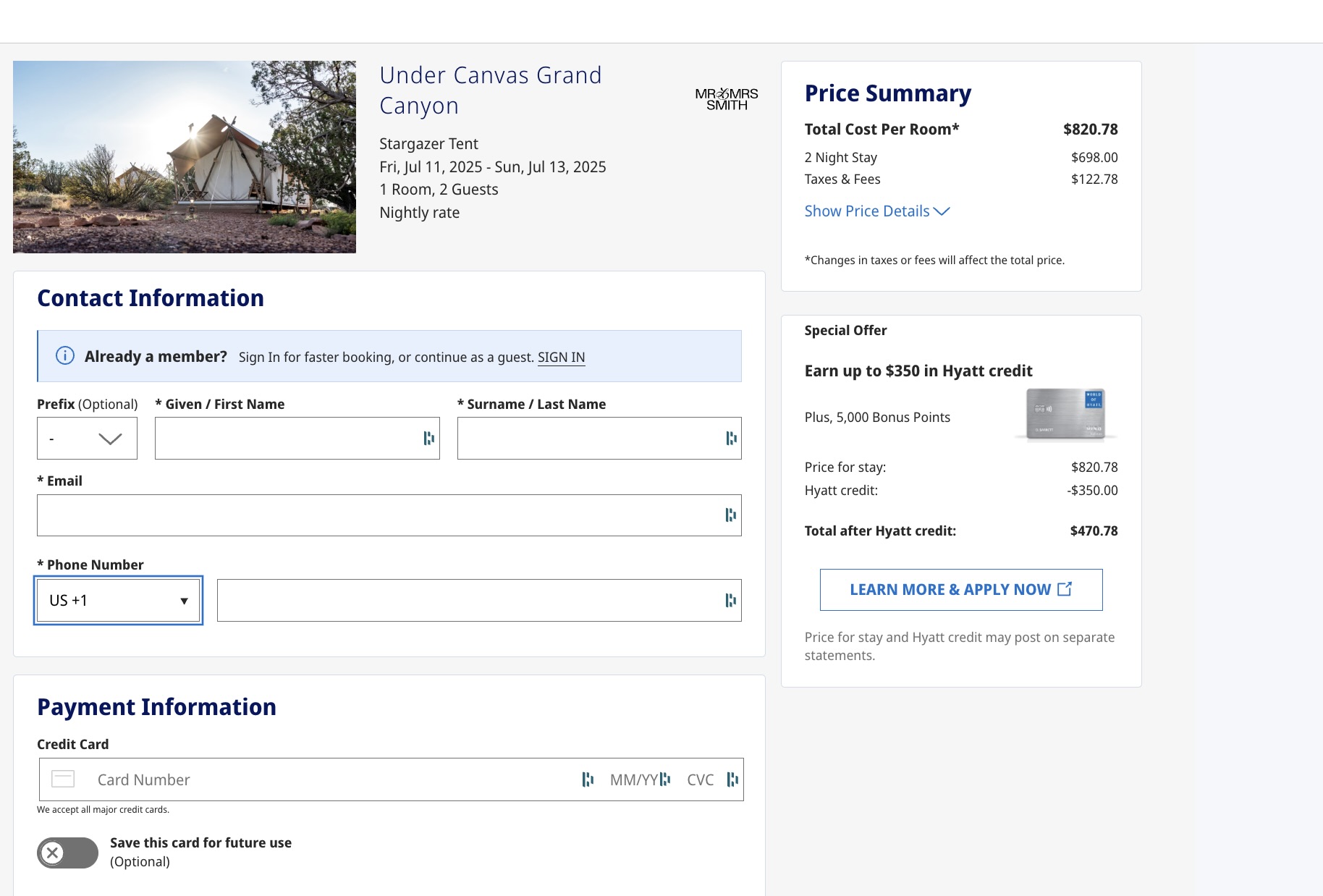This screenshot has height=896, width=1323.
Task: Click autofill icon in Card Number field
Action: [x=588, y=779]
